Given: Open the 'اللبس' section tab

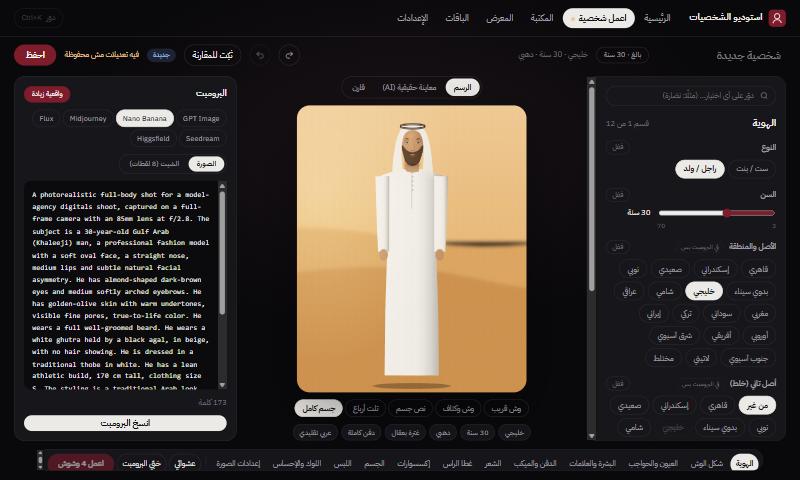Looking at the screenshot, I should [342, 464].
